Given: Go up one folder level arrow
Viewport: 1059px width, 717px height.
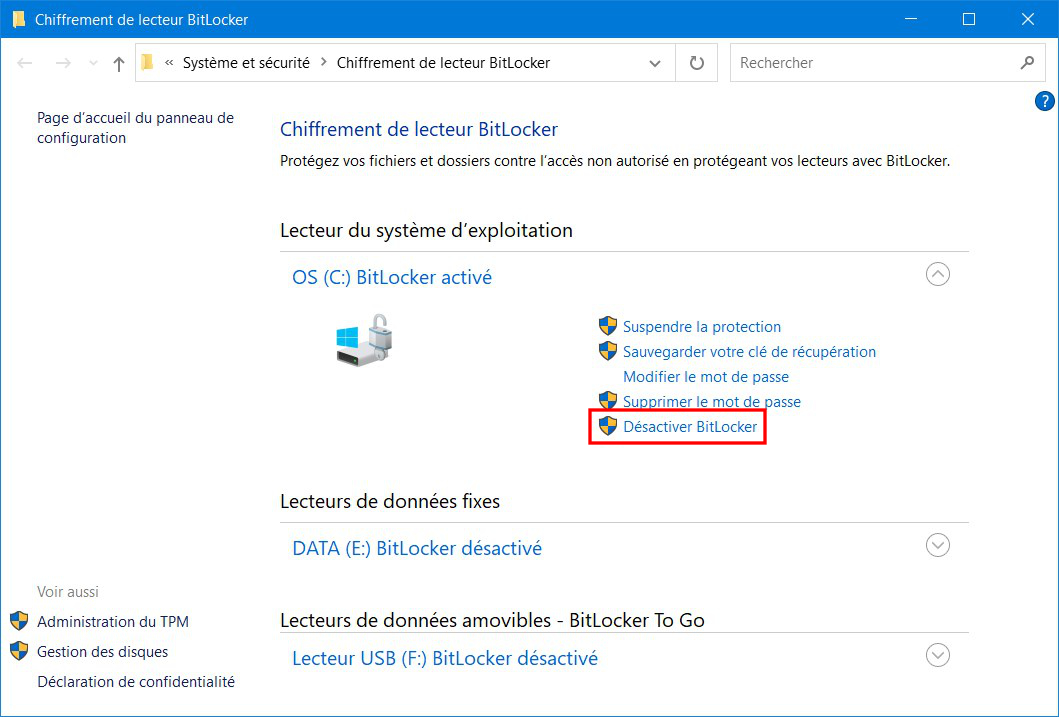Looking at the screenshot, I should [119, 63].
